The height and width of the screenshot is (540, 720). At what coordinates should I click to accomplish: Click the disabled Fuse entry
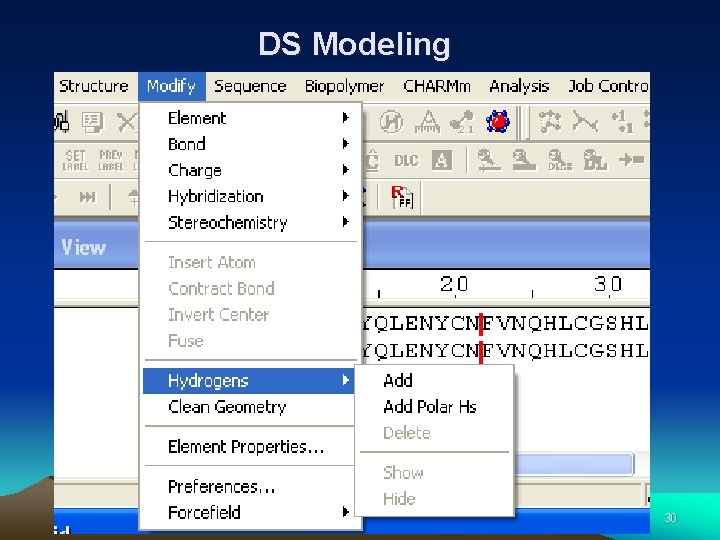point(251,341)
